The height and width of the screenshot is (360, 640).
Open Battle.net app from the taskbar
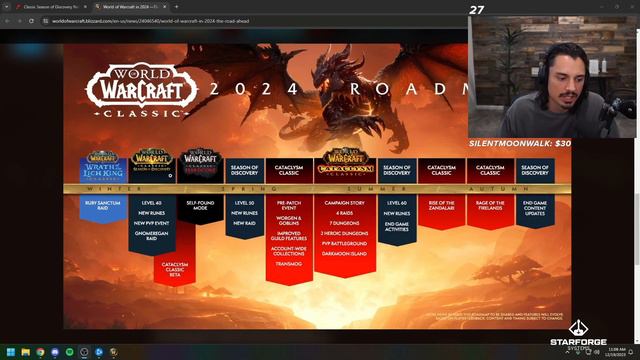tap(99, 352)
